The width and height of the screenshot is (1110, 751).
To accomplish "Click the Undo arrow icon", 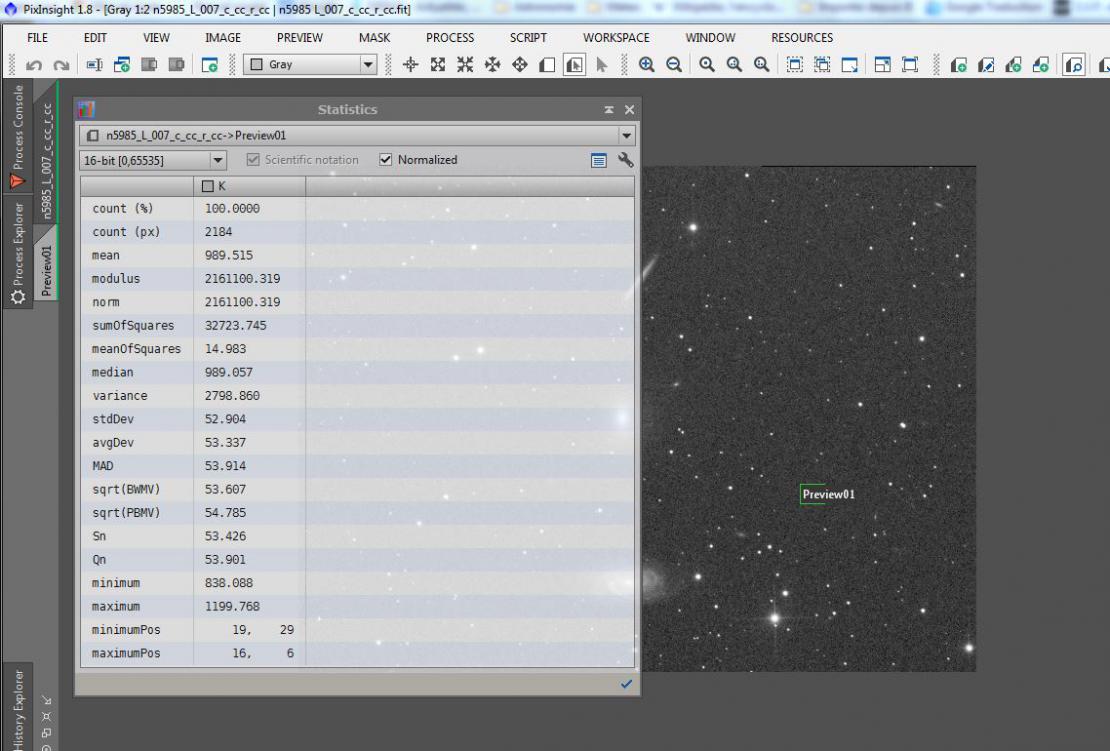I will click(33, 65).
